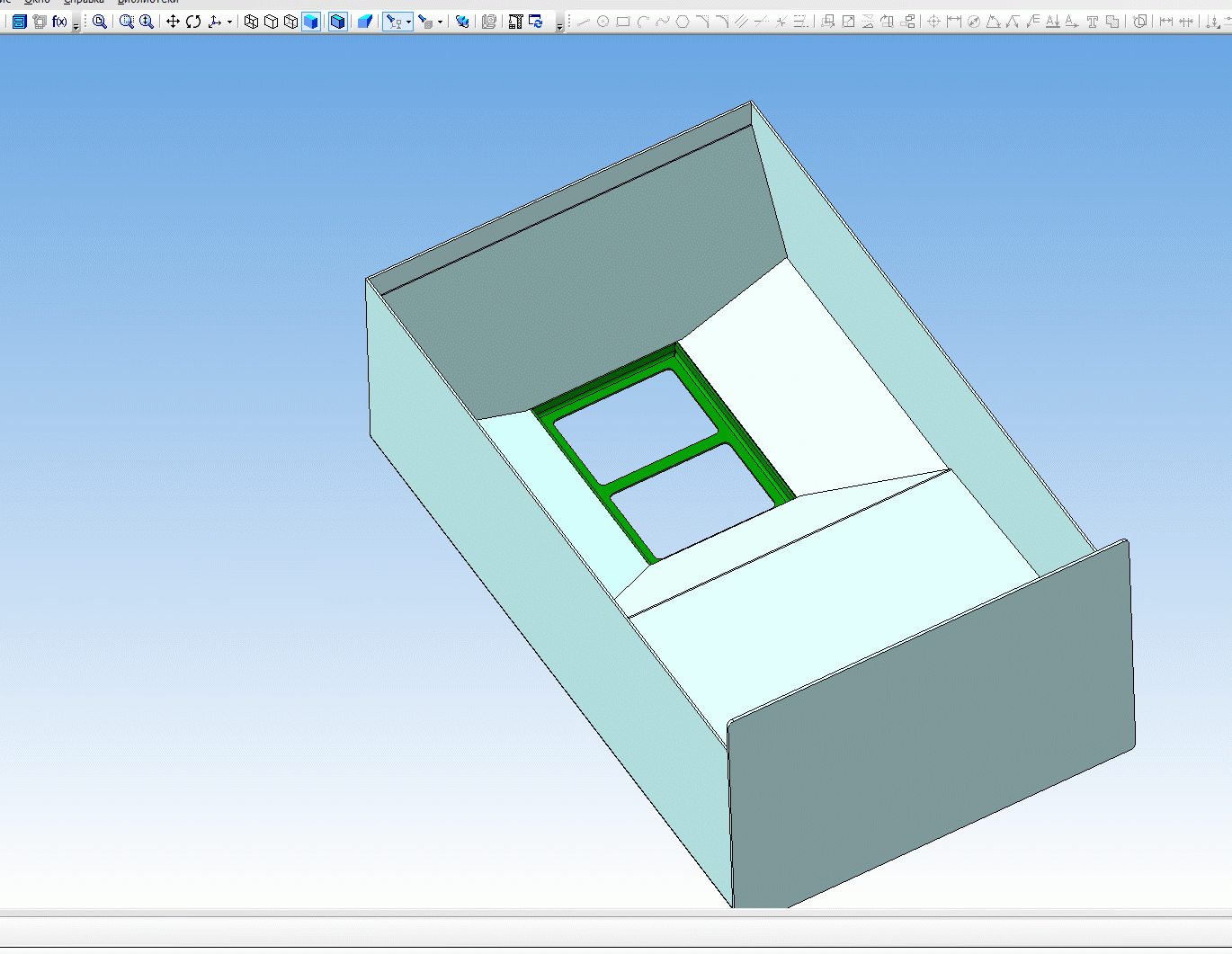Select the Diametral dimension tool

pos(974,22)
